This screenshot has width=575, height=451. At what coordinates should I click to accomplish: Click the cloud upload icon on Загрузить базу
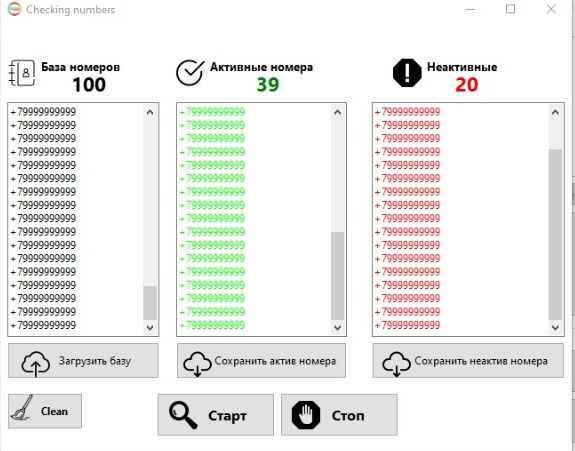(x=36, y=363)
